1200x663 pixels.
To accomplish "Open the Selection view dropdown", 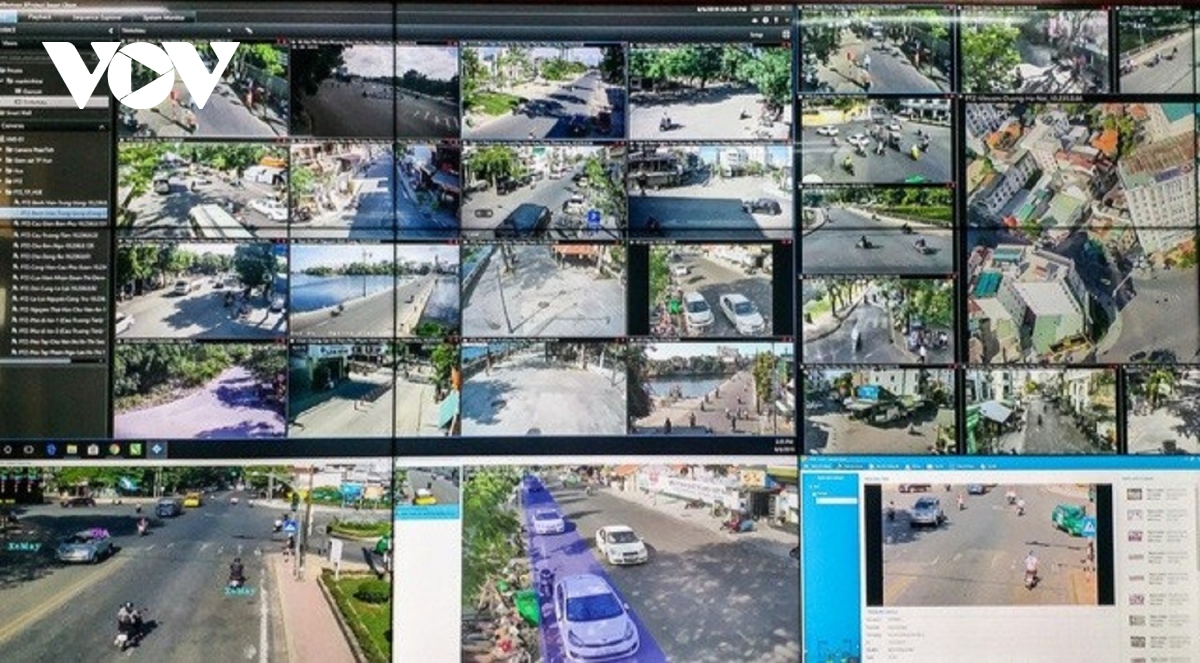I will click(x=178, y=31).
